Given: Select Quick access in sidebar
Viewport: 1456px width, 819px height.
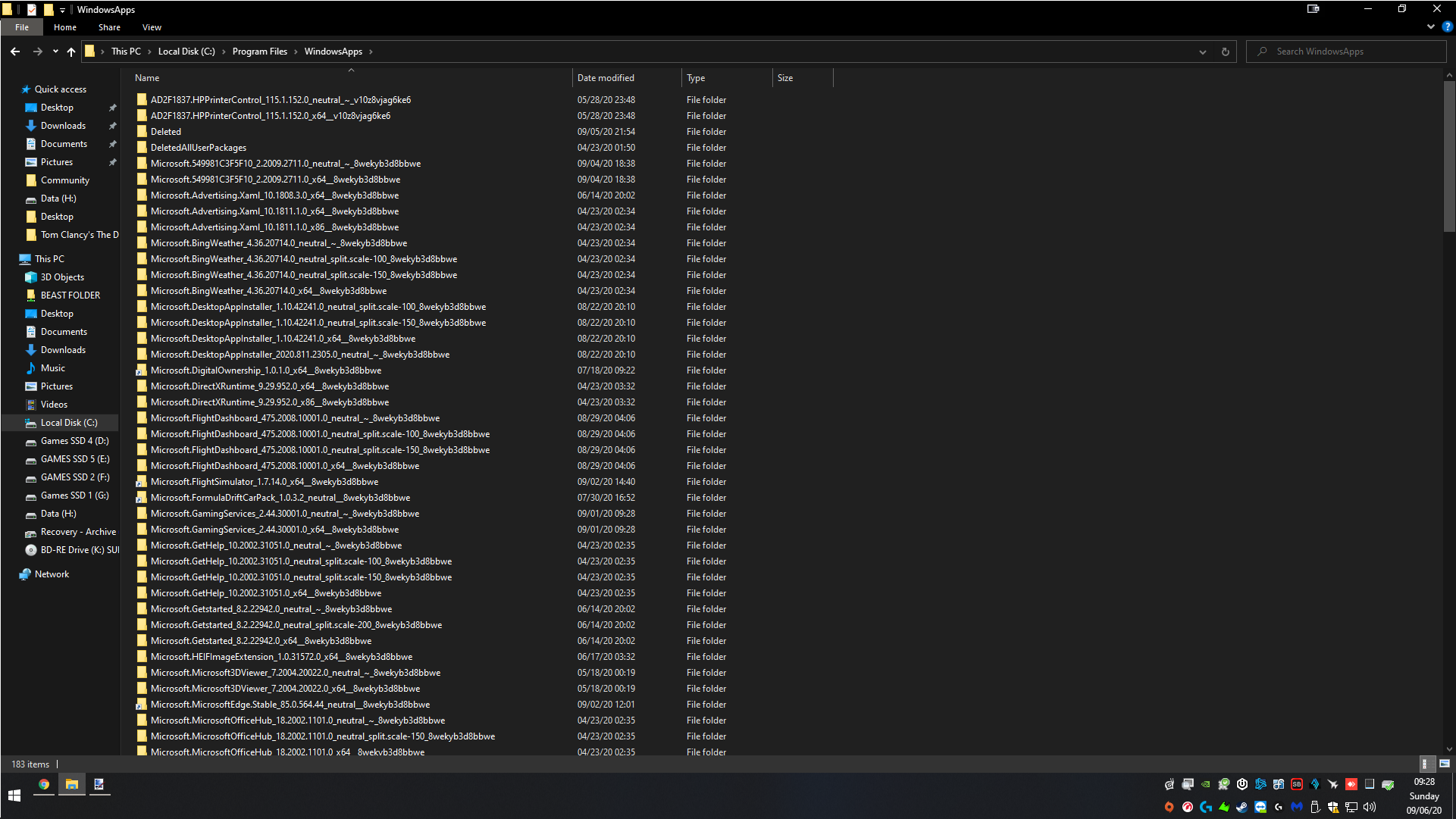Looking at the screenshot, I should click(61, 89).
